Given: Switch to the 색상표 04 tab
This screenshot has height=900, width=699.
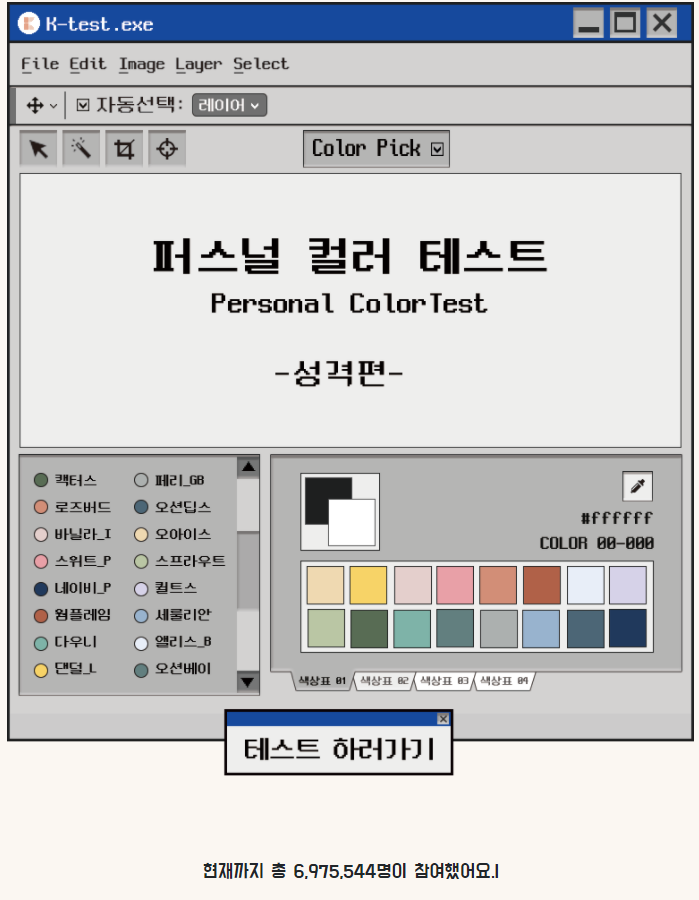Looking at the screenshot, I should tap(504, 681).
